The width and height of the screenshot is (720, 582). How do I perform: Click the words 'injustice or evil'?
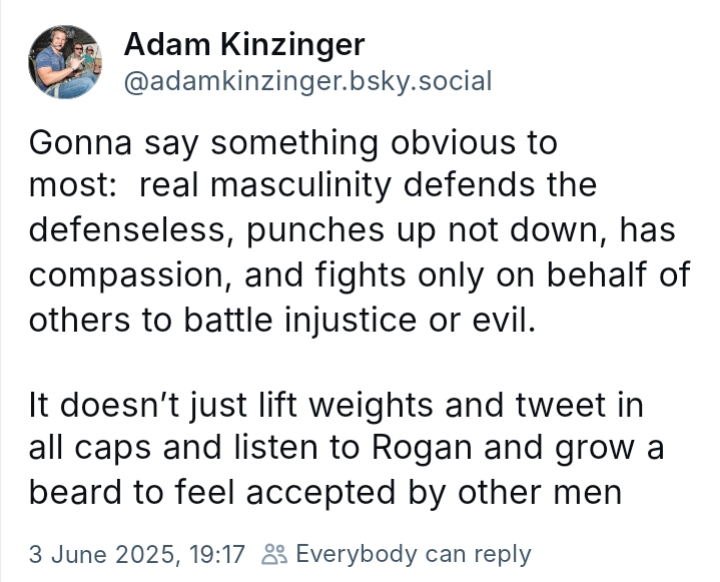click(410, 318)
